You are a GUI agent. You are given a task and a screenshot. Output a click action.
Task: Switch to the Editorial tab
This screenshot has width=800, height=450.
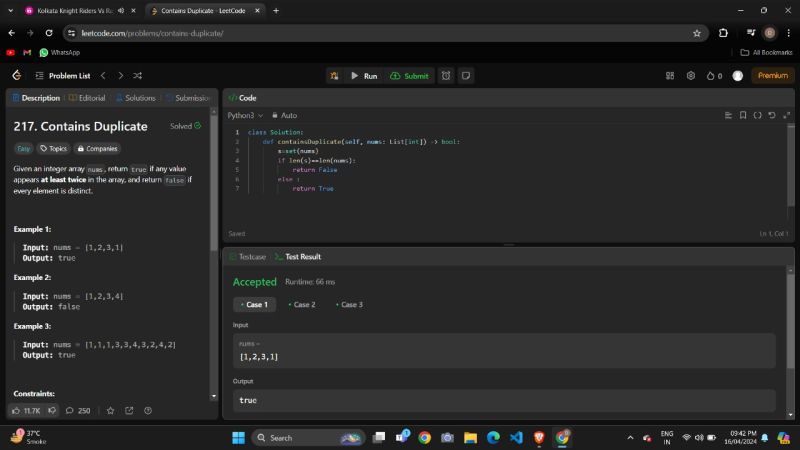click(87, 98)
